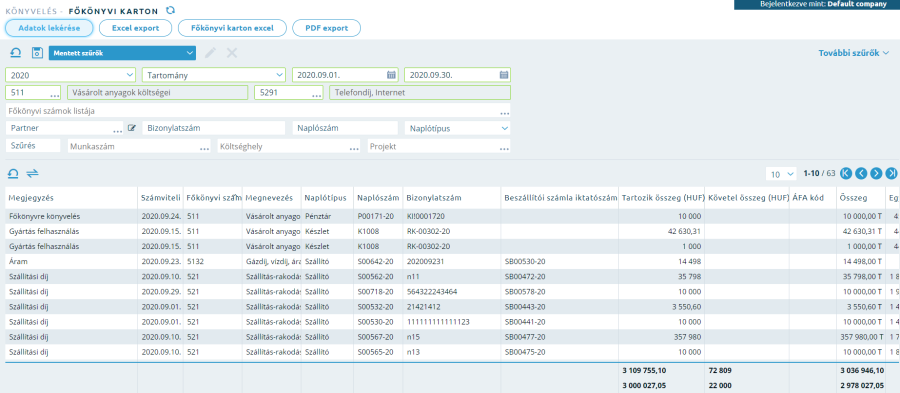900x393 pixels.
Task: Go to the last page of results
Action: coord(891,173)
